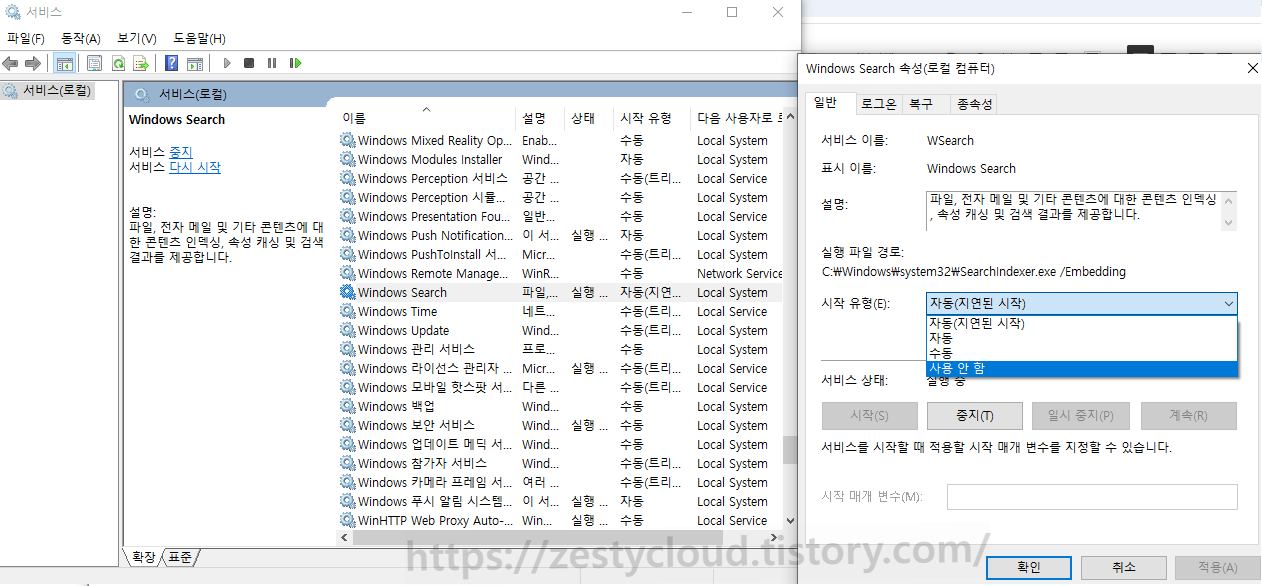This screenshot has height=586, width=1262.
Task: Select the Windows Push Notification row name
Action: click(435, 235)
